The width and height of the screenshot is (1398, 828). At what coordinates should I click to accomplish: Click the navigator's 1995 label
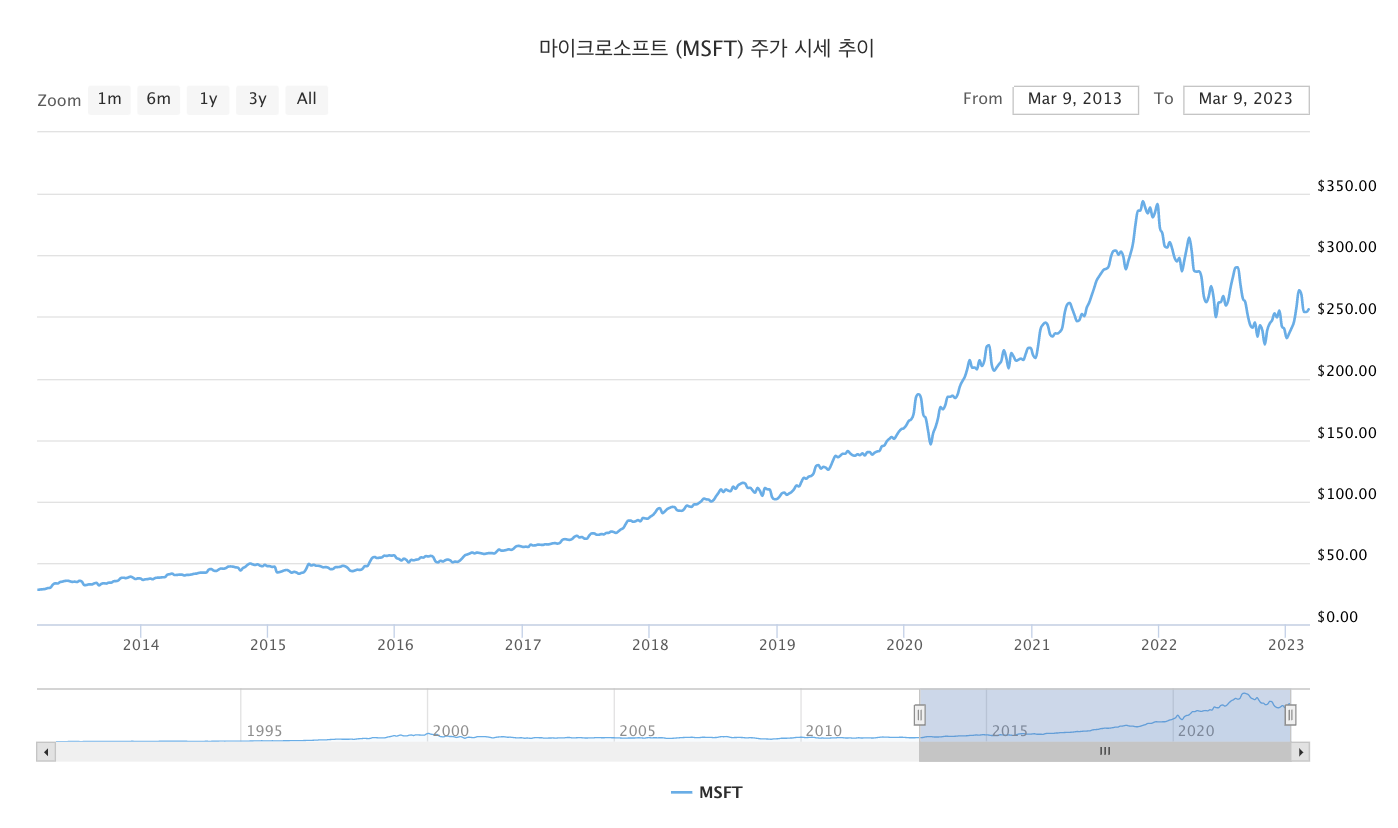[x=264, y=731]
